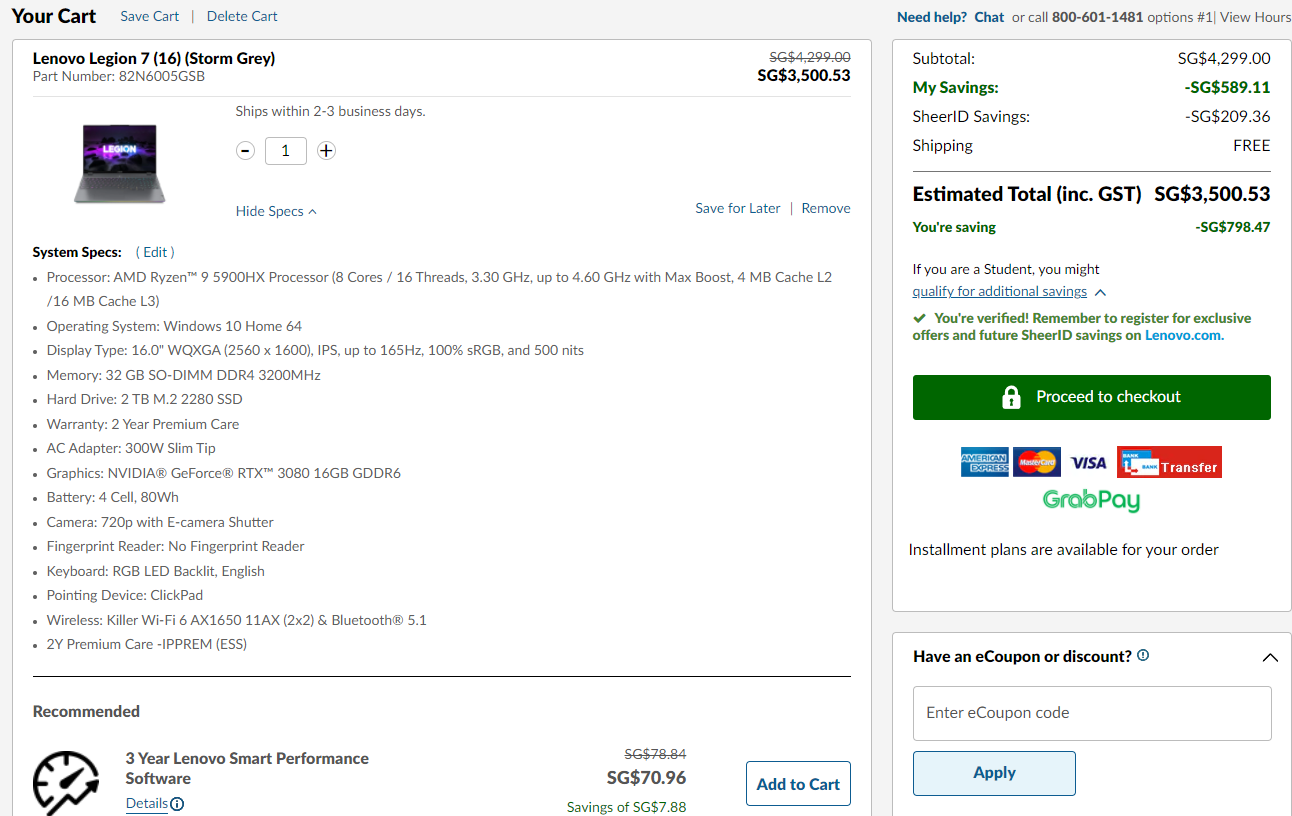The image size is (1292, 816).
Task: Collapse eCoupon section with chevron
Action: [x=1270, y=658]
